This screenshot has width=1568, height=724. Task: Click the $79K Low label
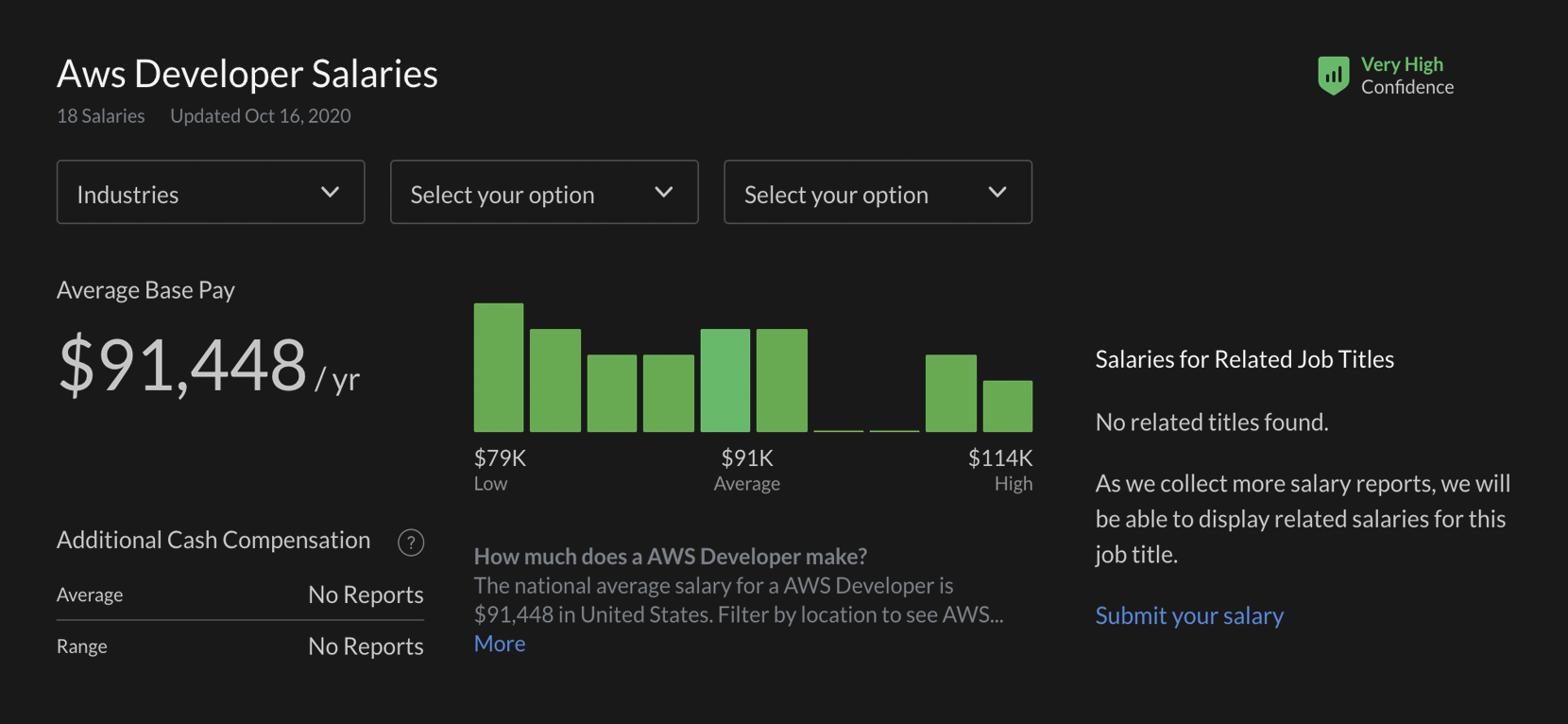coord(500,470)
